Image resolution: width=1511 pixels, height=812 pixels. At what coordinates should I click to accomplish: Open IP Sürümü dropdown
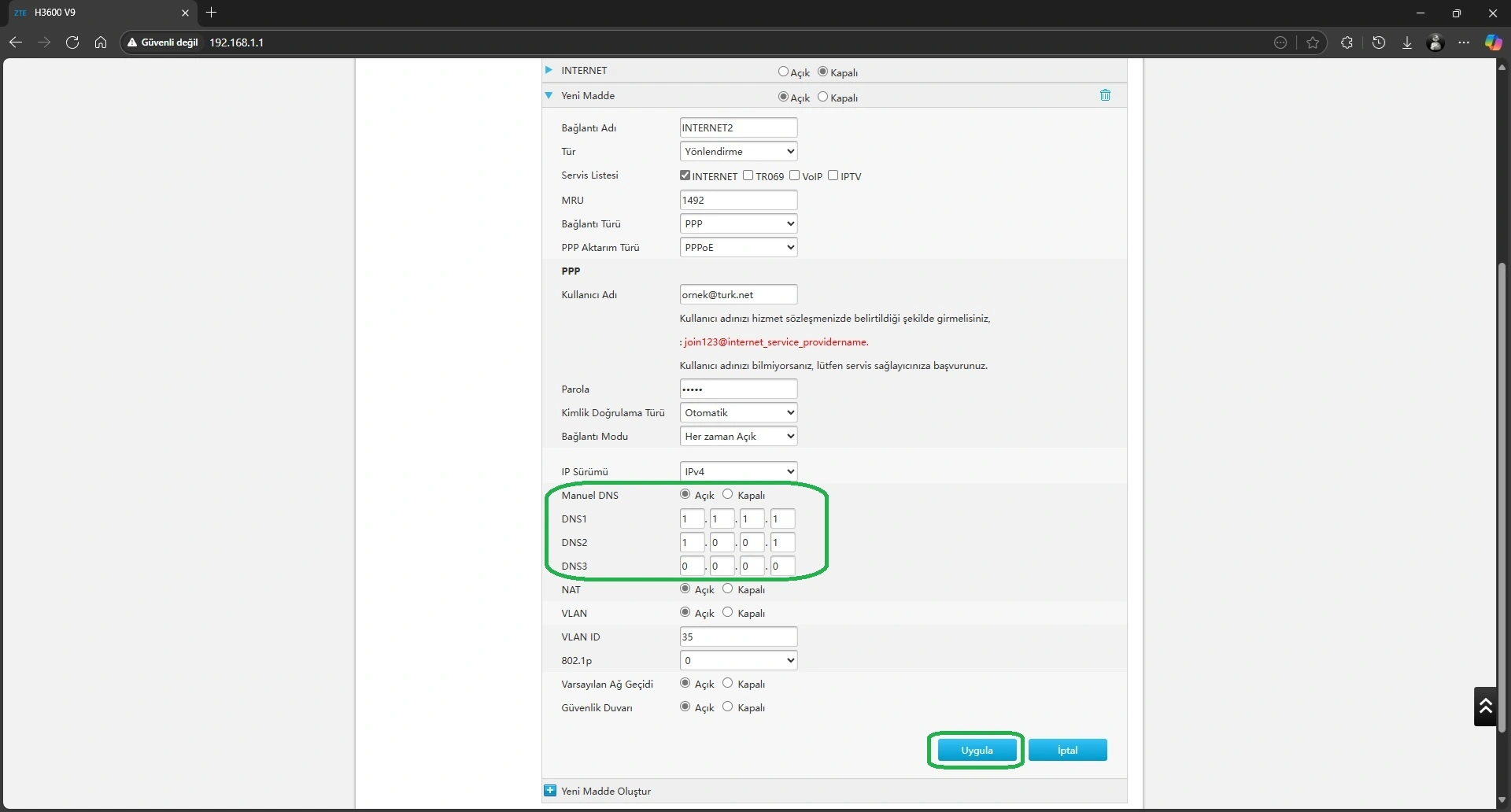(738, 471)
